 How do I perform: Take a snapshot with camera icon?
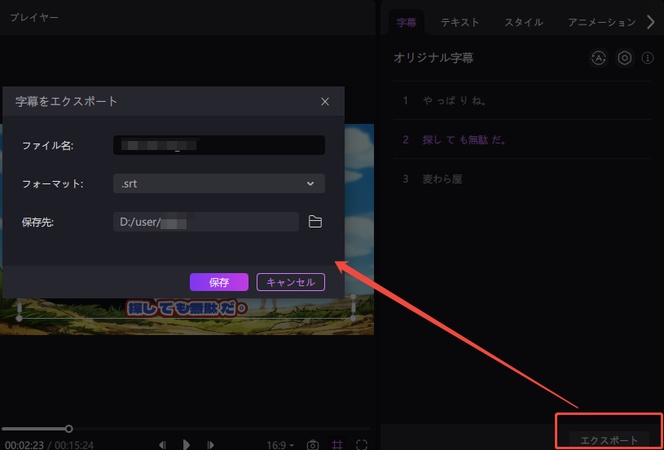click(x=313, y=445)
